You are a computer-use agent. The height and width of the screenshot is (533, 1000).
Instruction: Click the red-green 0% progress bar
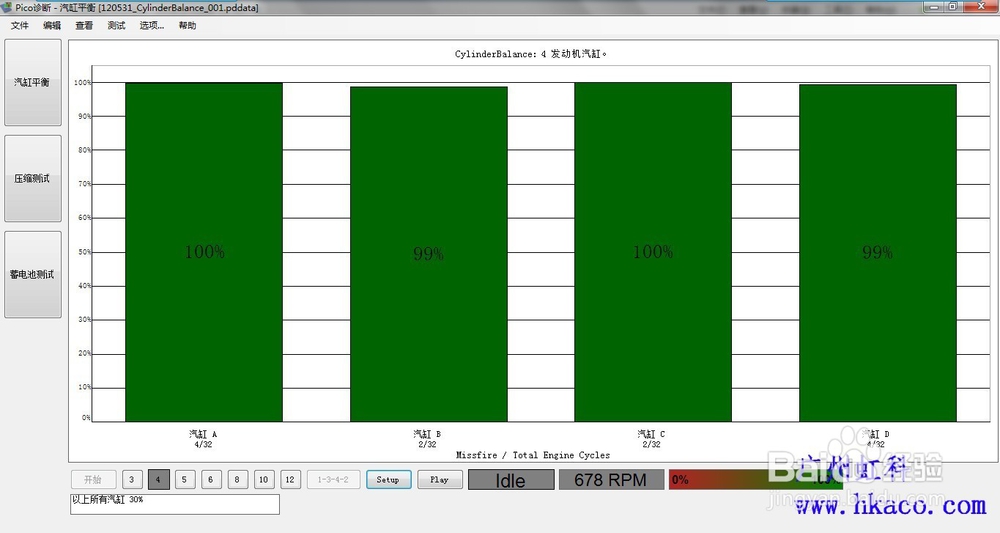click(756, 480)
